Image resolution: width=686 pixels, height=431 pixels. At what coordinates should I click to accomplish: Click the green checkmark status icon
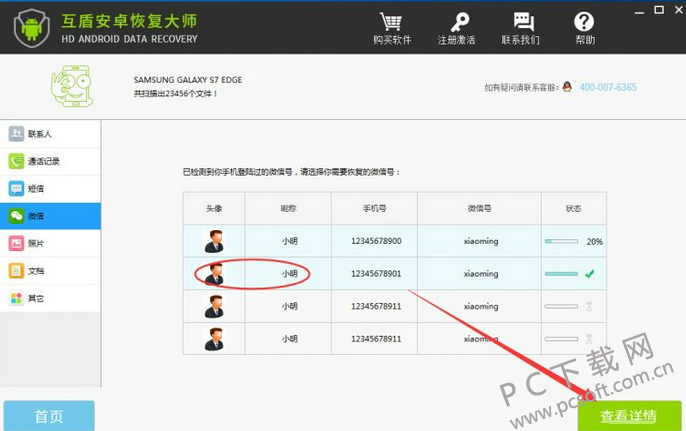590,274
